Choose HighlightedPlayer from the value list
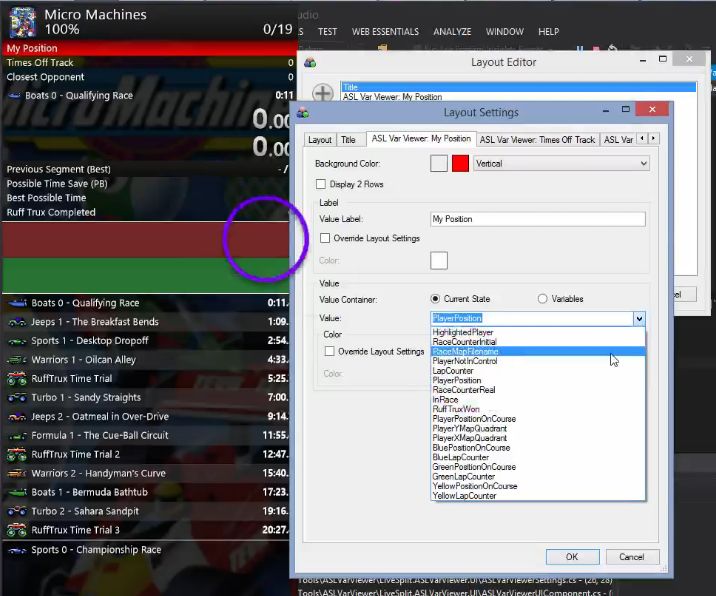 (538, 332)
